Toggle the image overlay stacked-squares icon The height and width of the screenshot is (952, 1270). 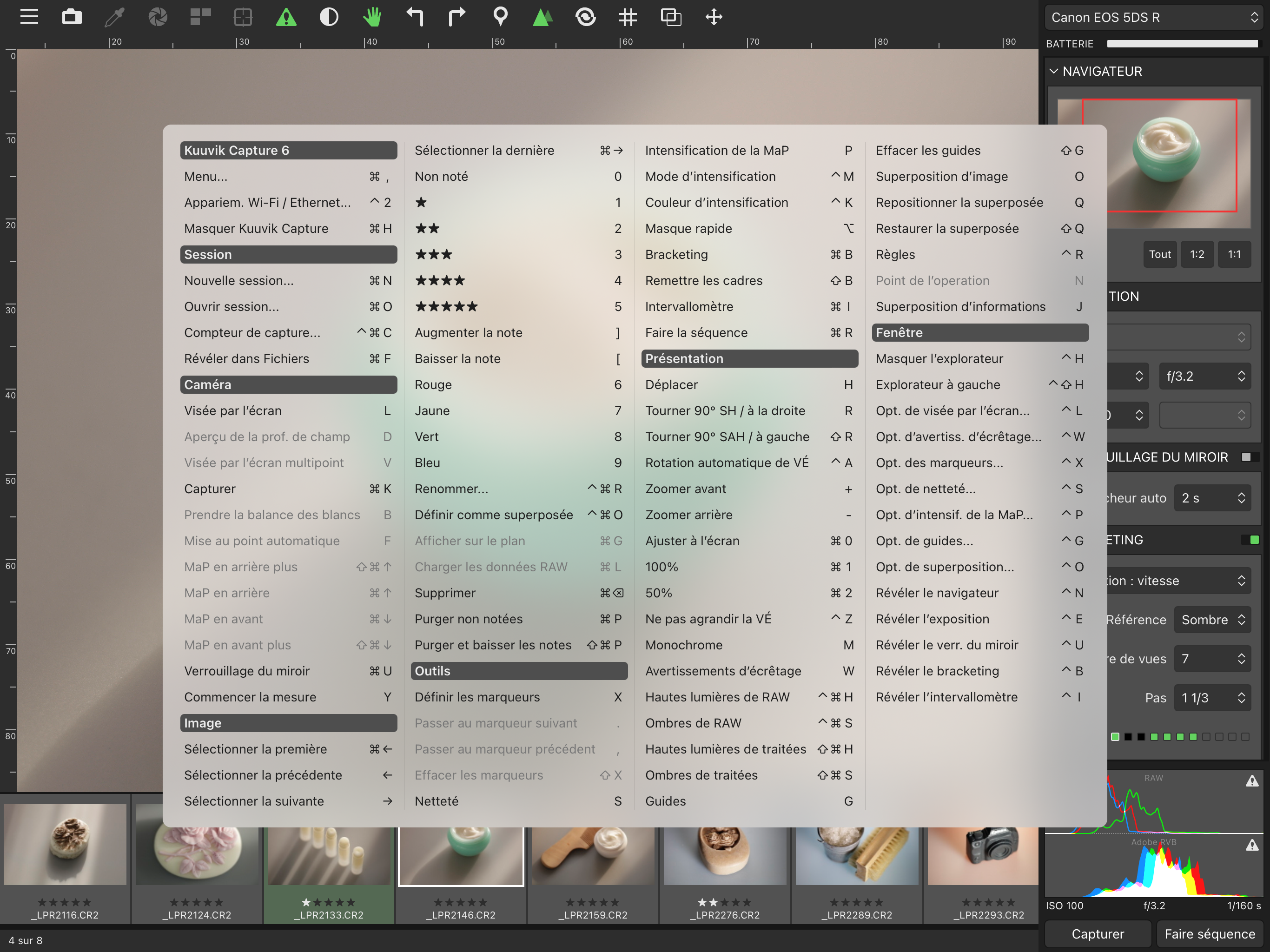671,17
